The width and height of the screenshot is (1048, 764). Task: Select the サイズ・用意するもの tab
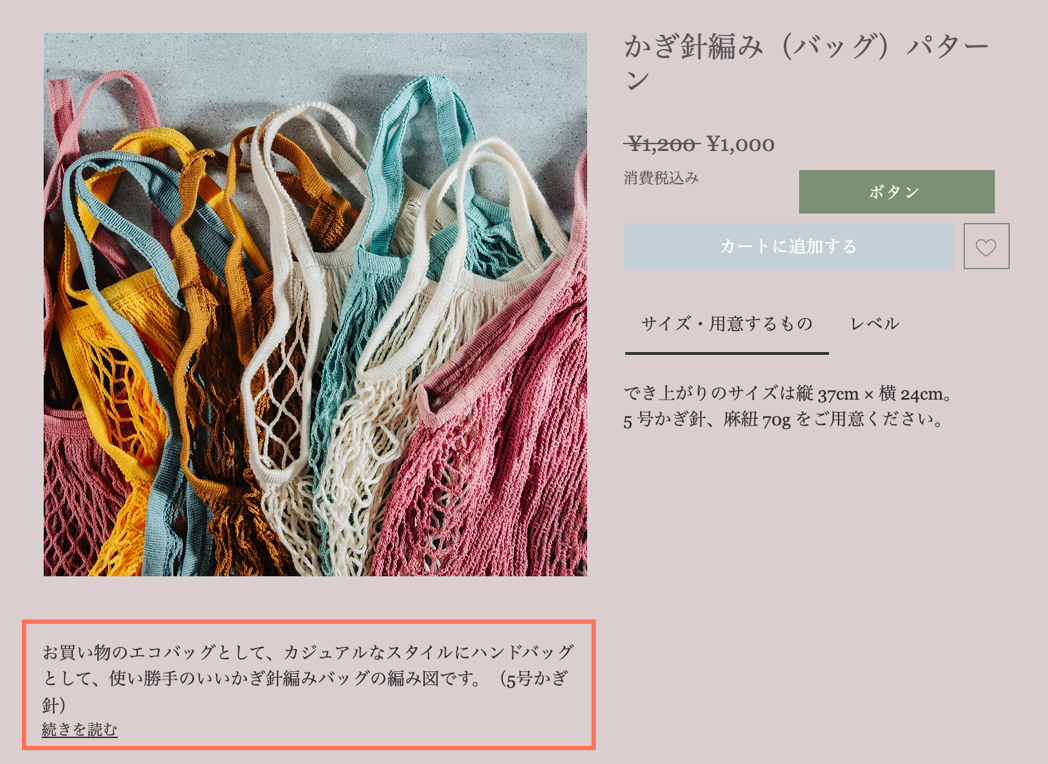(x=727, y=324)
